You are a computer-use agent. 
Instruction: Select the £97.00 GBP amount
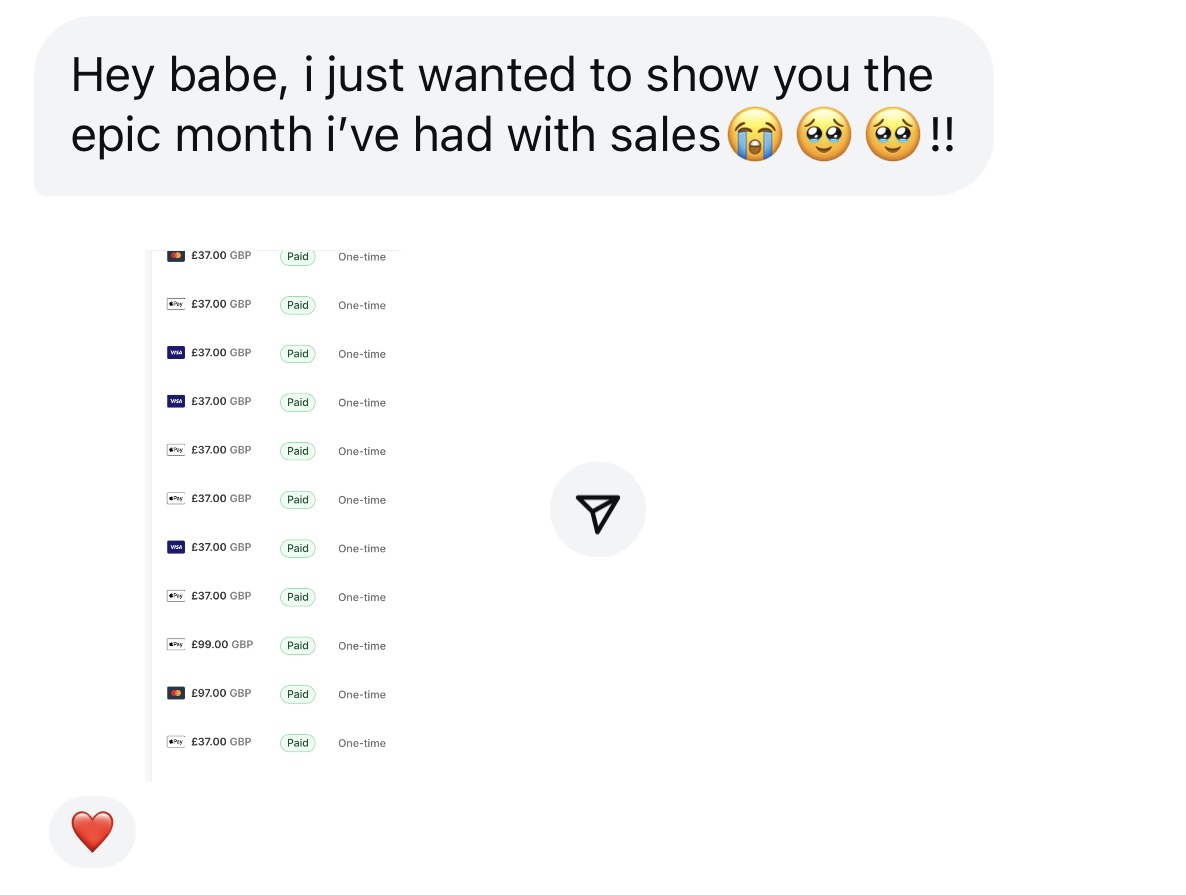(221, 693)
